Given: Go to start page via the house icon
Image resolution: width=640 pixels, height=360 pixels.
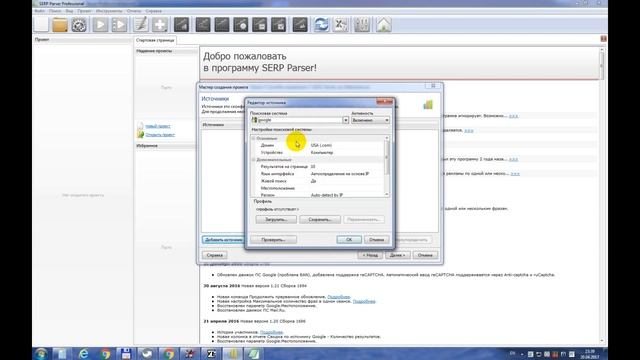Looking at the screenshot, I should point(383,25).
